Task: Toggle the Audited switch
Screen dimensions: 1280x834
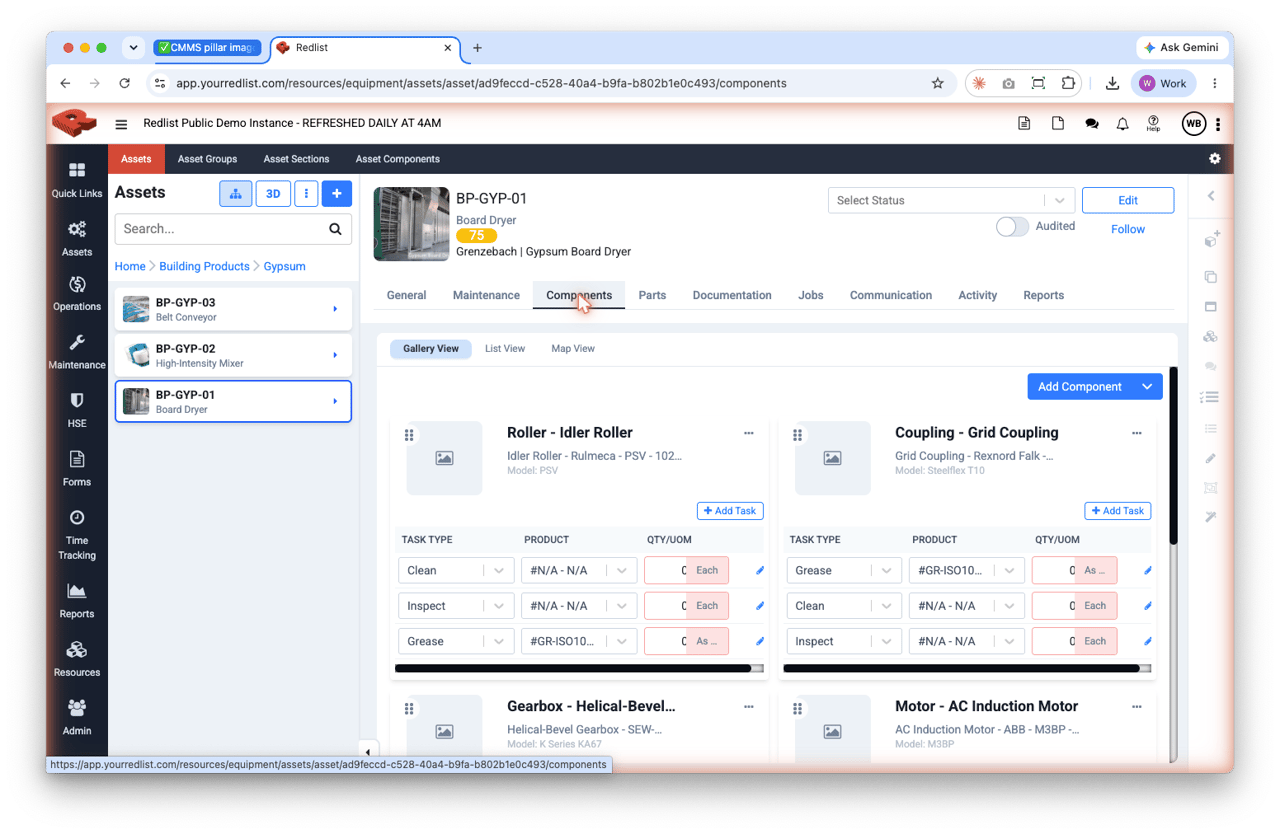Action: coord(1012,227)
